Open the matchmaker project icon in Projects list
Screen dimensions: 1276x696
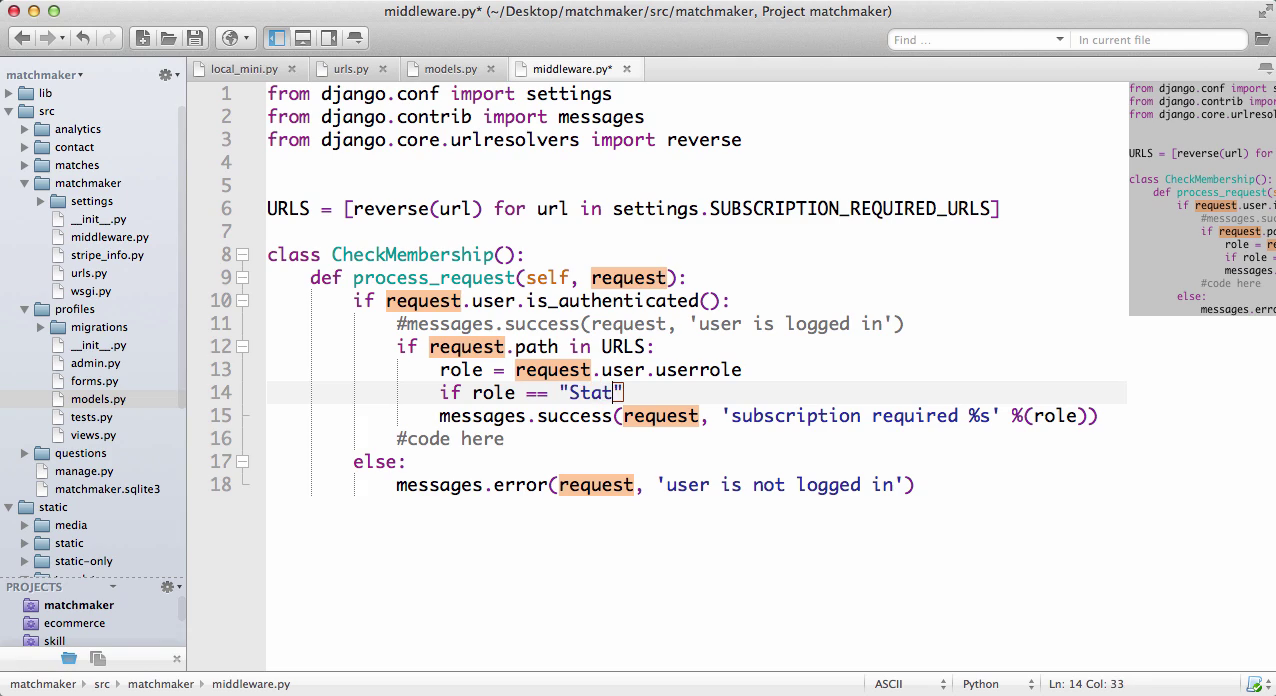tap(31, 605)
